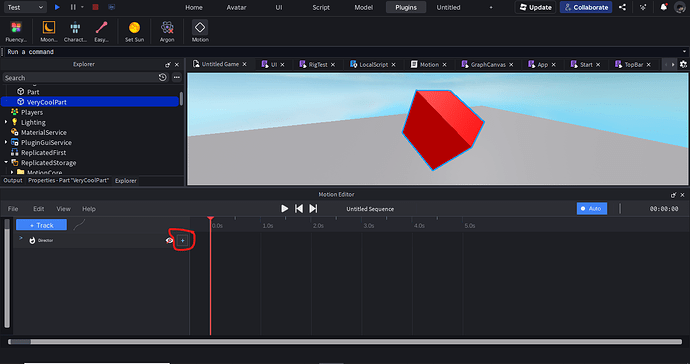Switch to the Home ribbon tab
The image size is (690, 364).
click(x=194, y=7)
